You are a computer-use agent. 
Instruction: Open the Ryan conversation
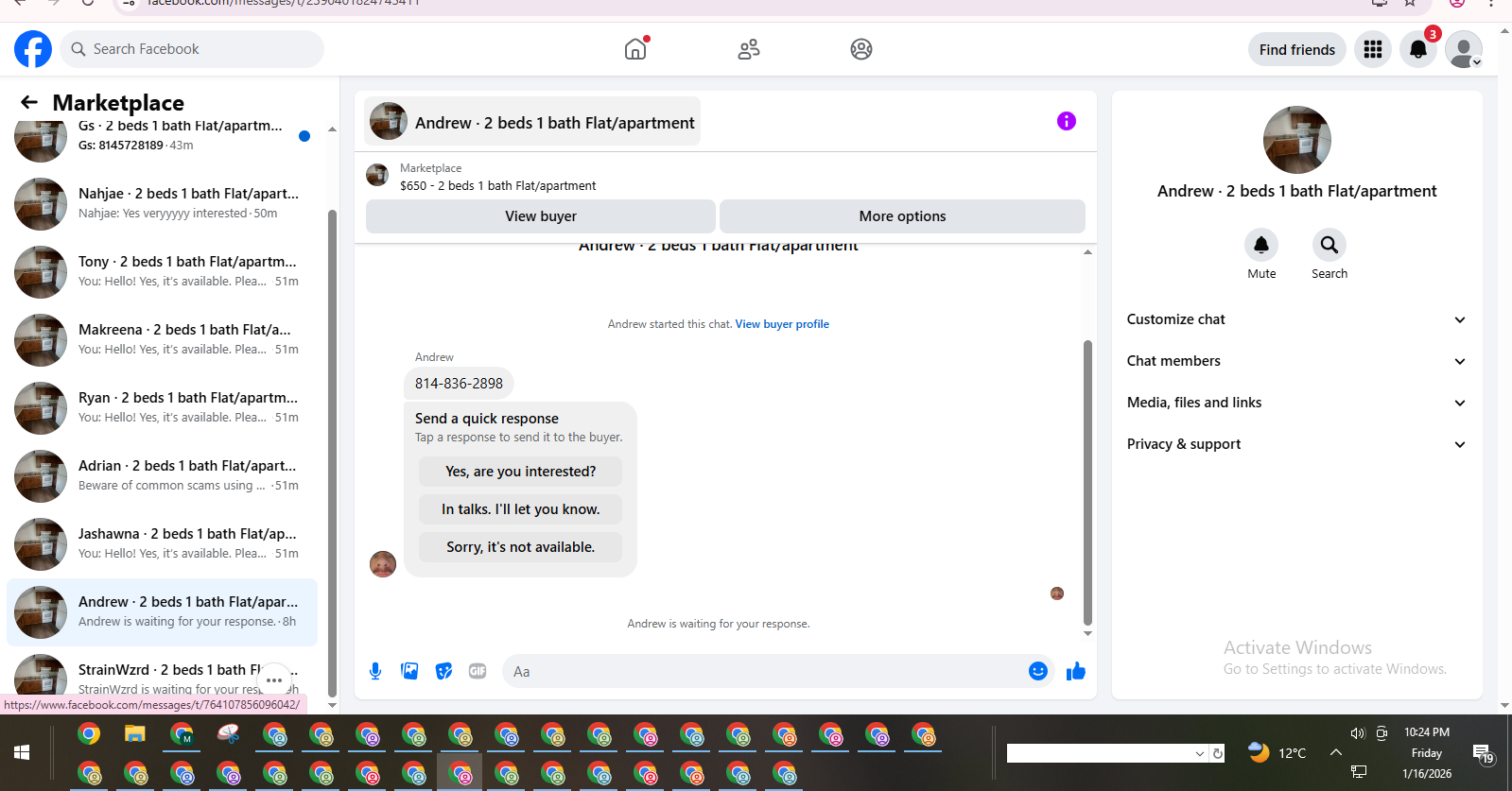(162, 408)
